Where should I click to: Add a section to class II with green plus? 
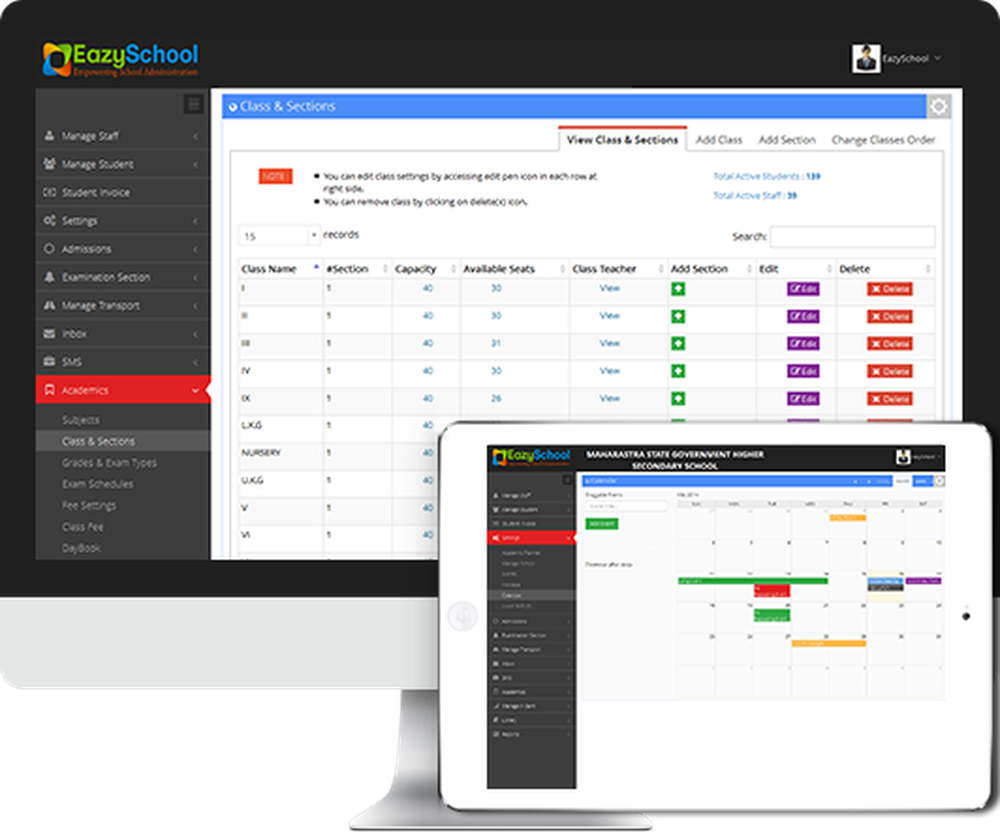click(678, 316)
